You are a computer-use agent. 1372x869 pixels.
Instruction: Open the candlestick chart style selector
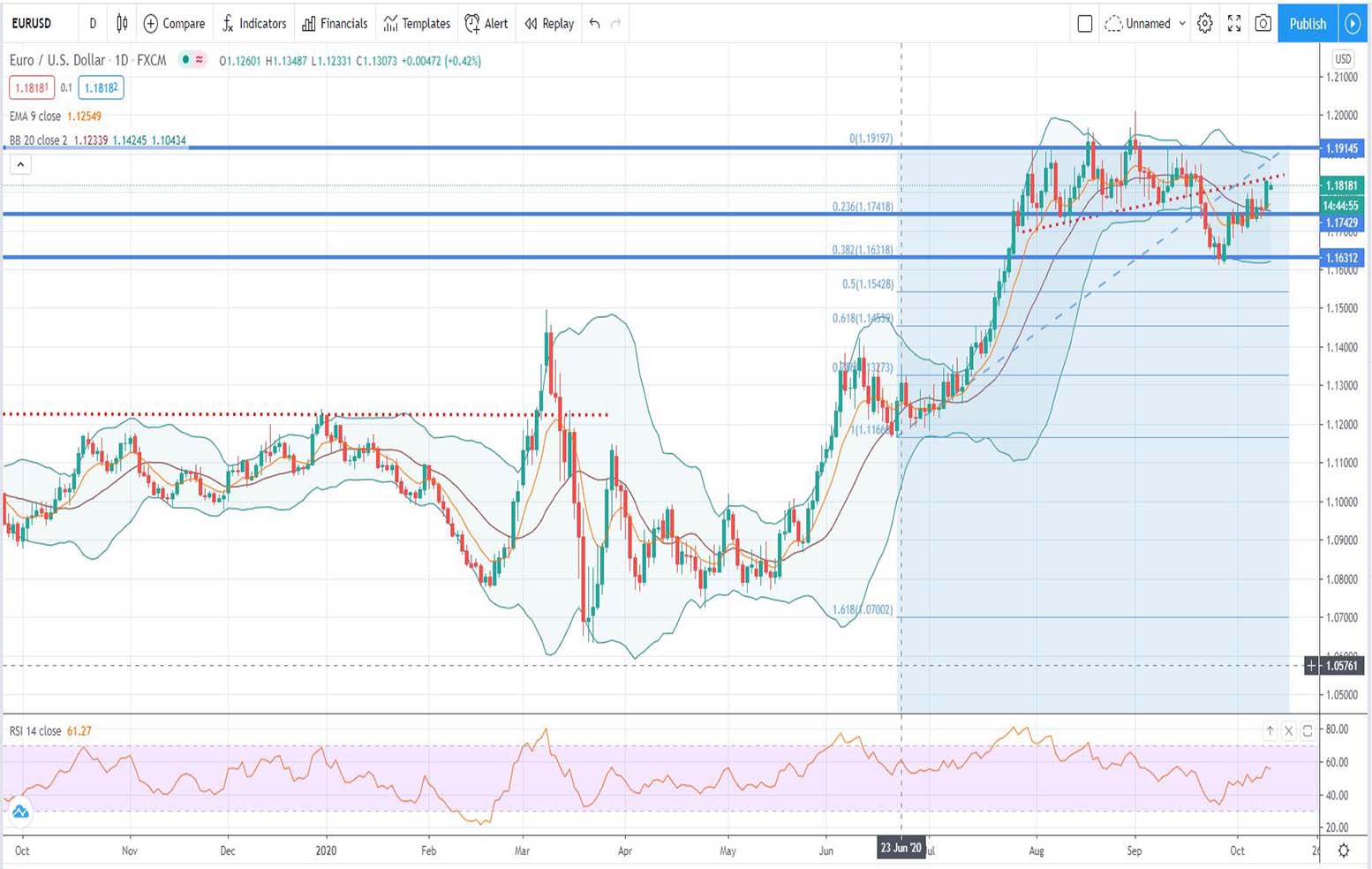[122, 24]
